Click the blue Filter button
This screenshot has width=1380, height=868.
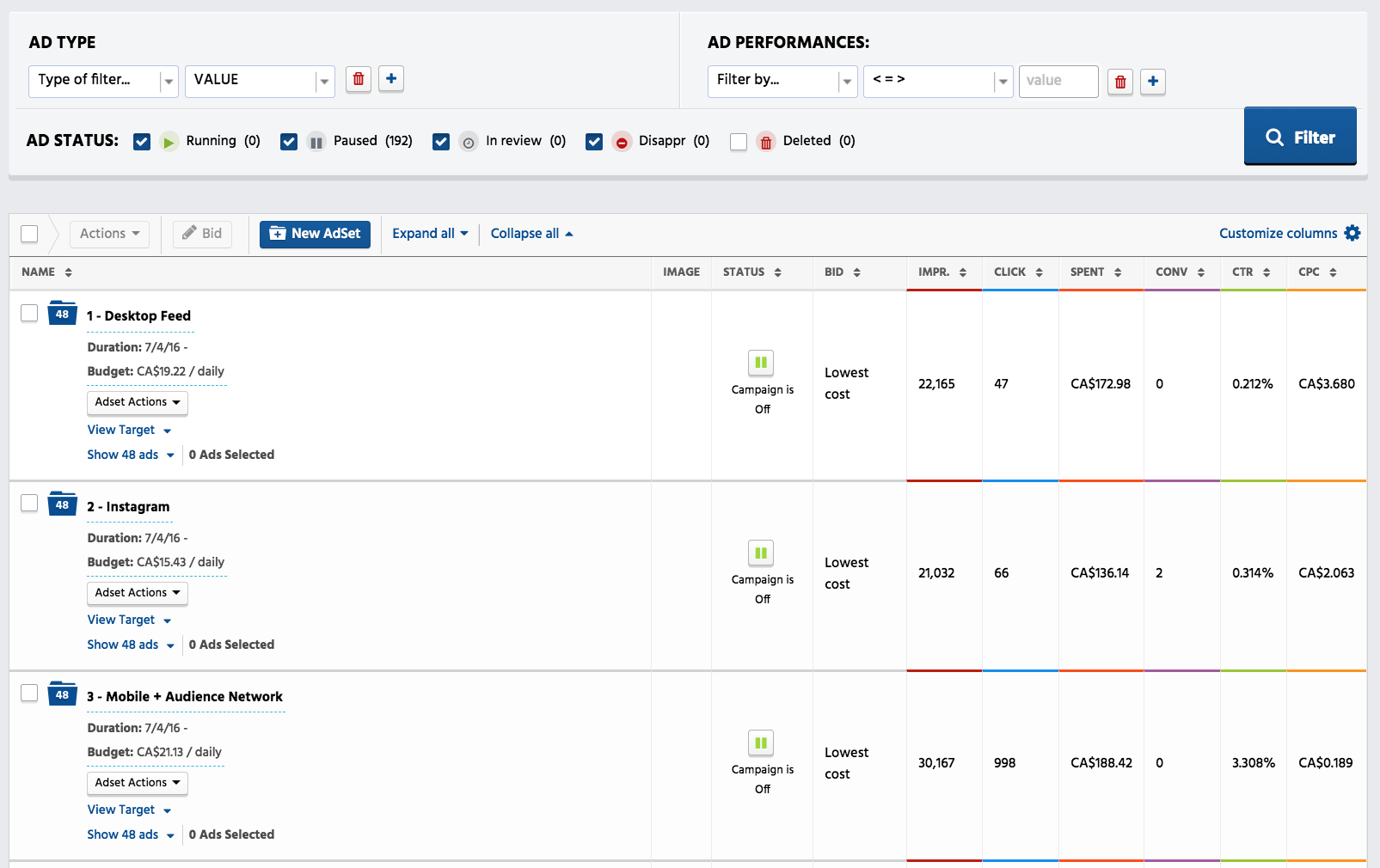point(1300,136)
